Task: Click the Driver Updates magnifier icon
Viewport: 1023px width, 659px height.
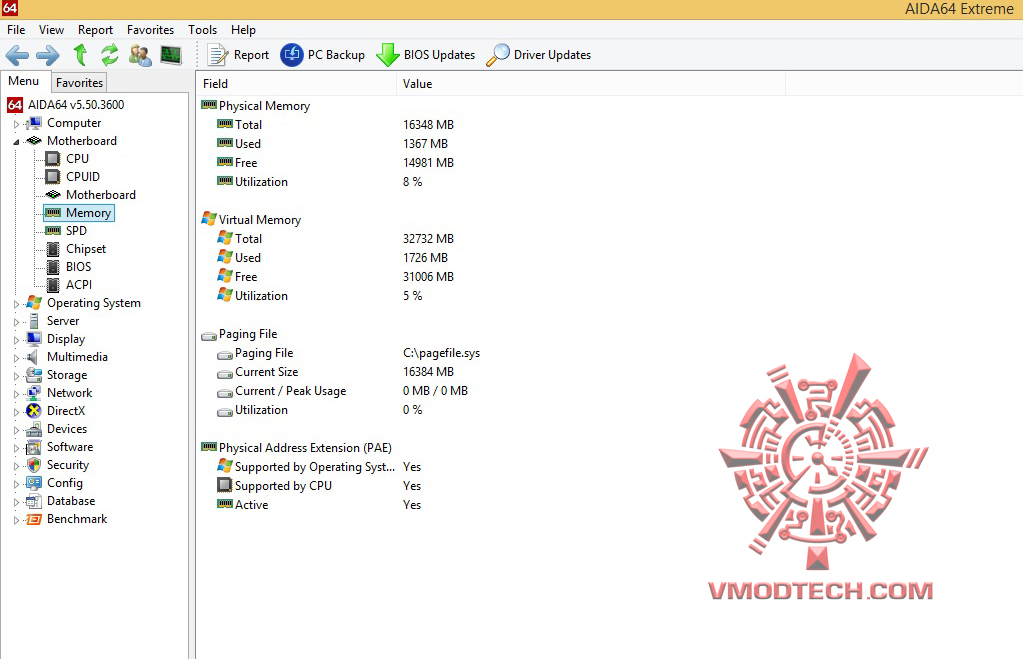Action: 498,55
